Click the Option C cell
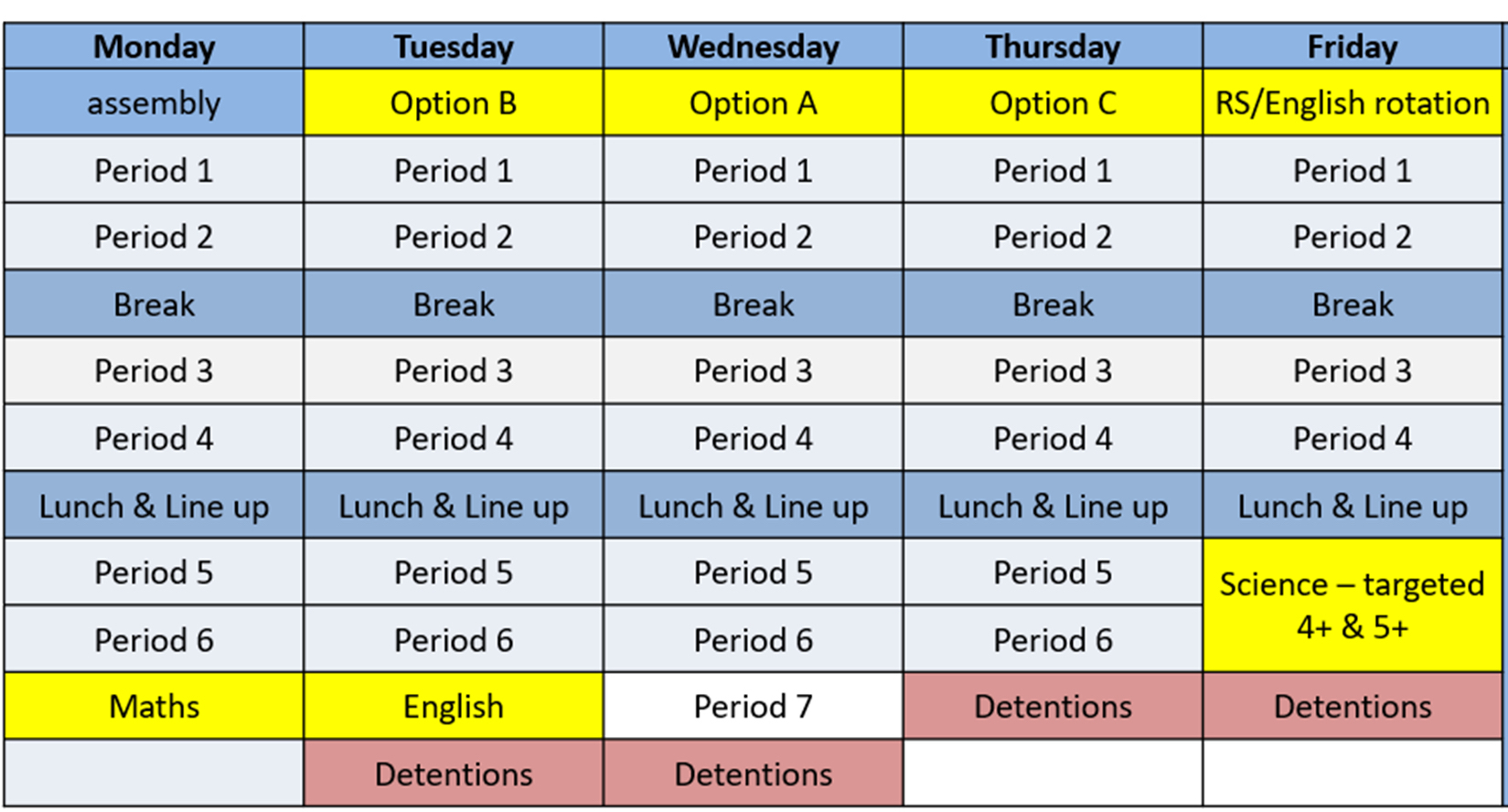This screenshot has height=812, width=1508. [1053, 103]
